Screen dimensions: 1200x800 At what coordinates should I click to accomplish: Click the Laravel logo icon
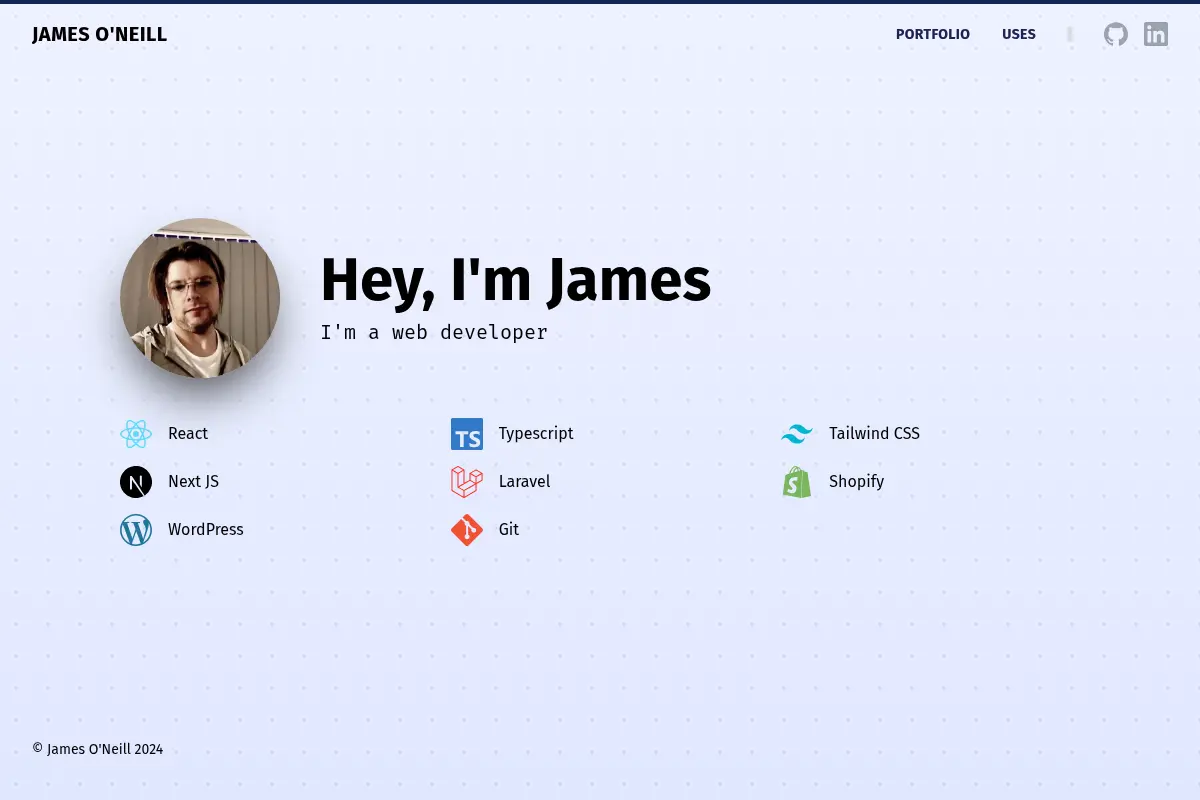467,482
